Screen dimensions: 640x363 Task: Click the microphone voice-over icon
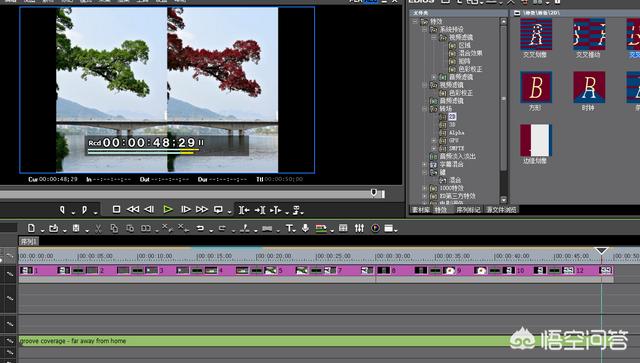[x=305, y=228]
